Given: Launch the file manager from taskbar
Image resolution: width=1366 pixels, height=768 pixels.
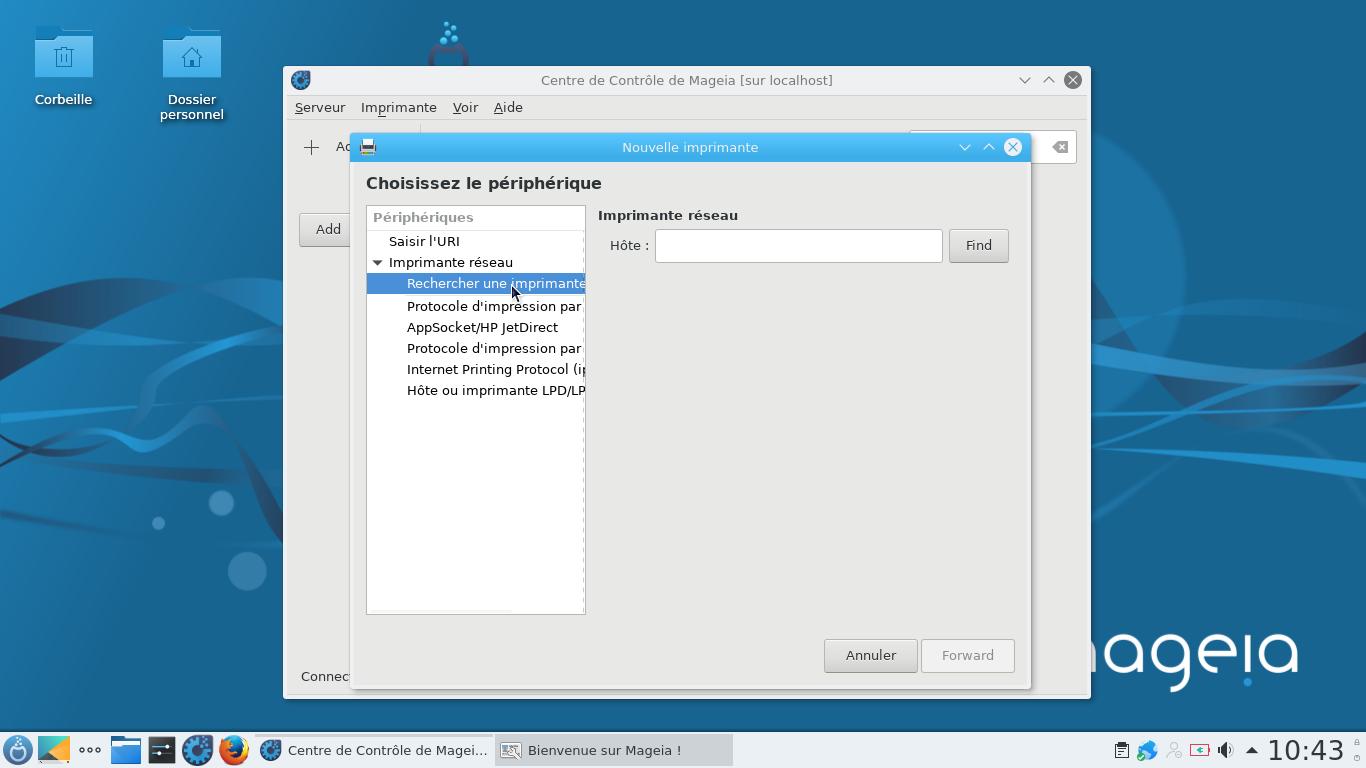Looking at the screenshot, I should click(x=126, y=750).
